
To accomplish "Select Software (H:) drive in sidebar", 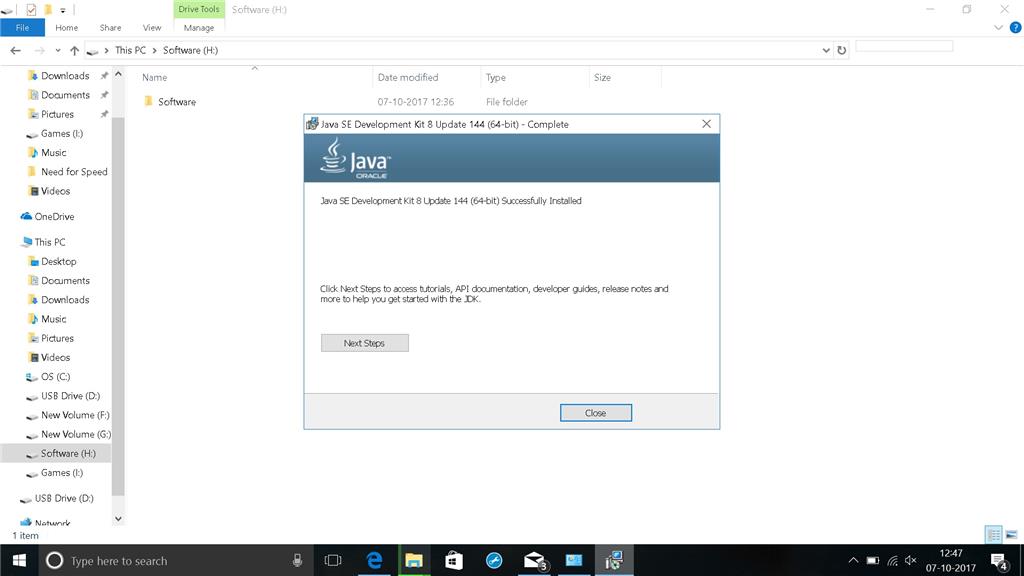I will click(68, 453).
